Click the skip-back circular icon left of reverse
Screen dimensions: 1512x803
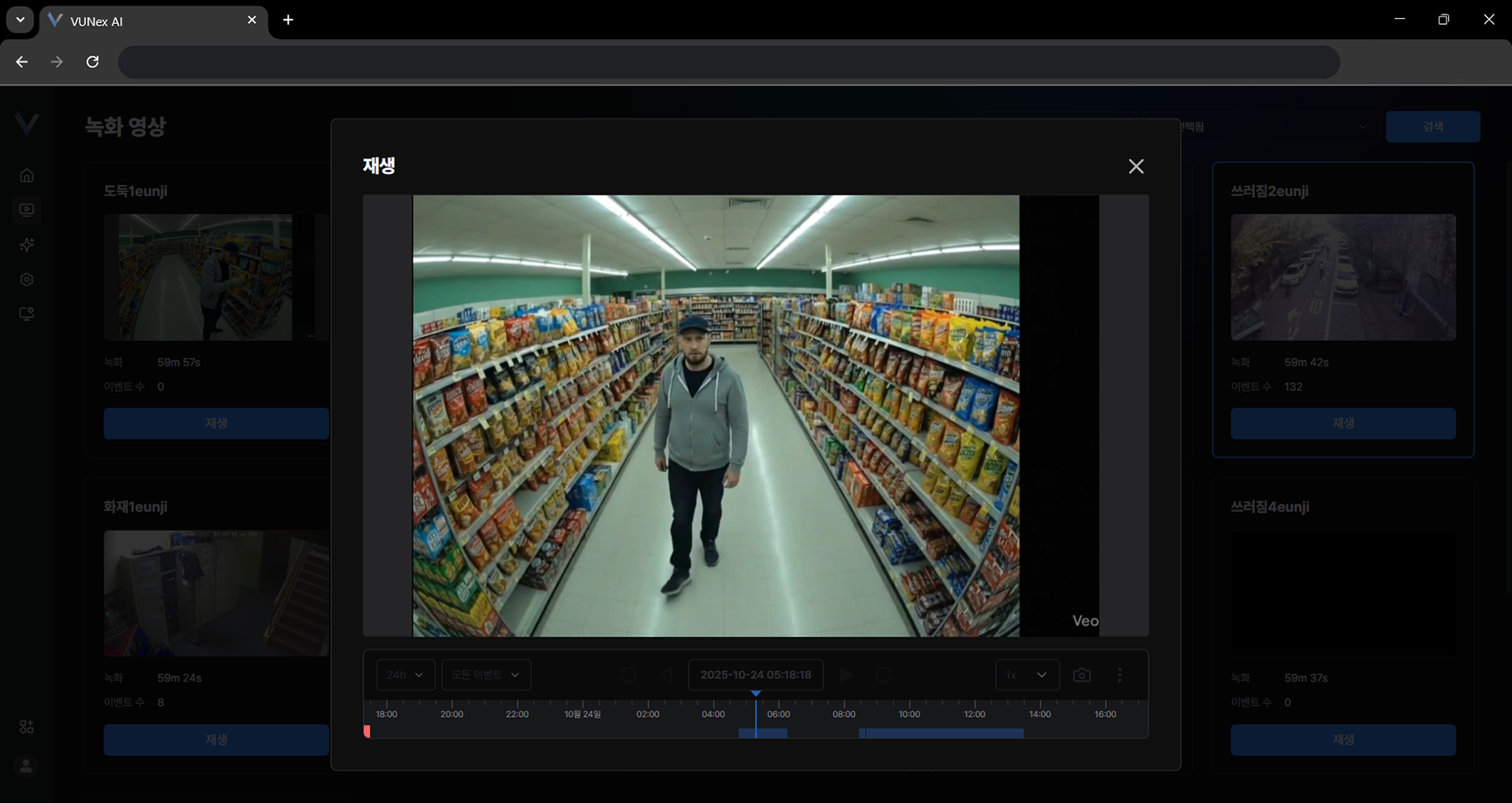tap(628, 675)
